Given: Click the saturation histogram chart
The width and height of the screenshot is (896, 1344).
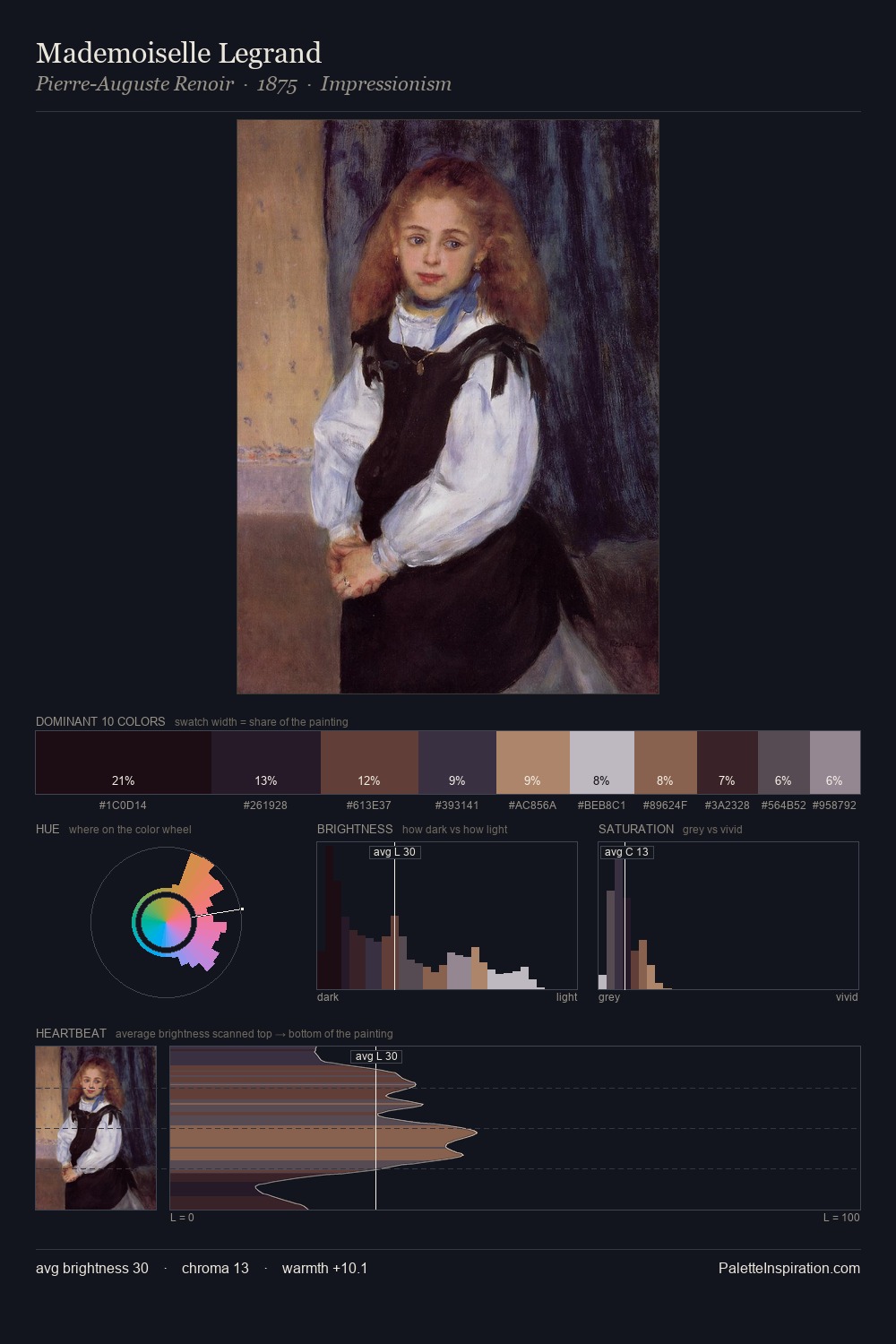Looking at the screenshot, I should coord(728,916).
